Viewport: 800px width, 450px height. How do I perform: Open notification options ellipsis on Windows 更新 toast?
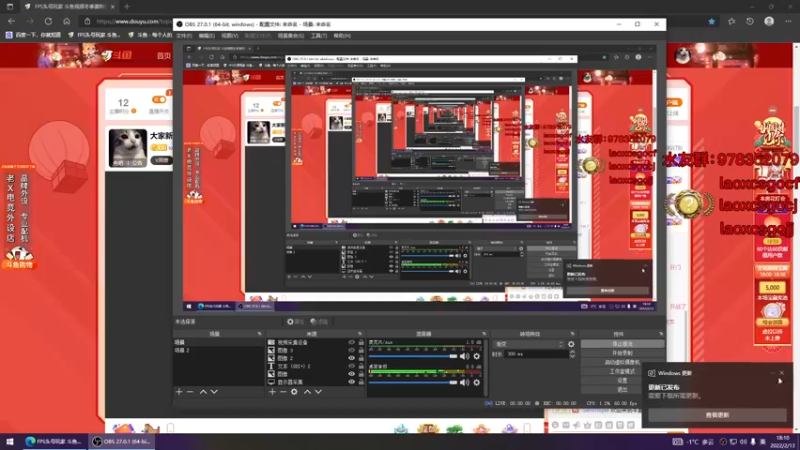pyautogui.click(x=772, y=373)
